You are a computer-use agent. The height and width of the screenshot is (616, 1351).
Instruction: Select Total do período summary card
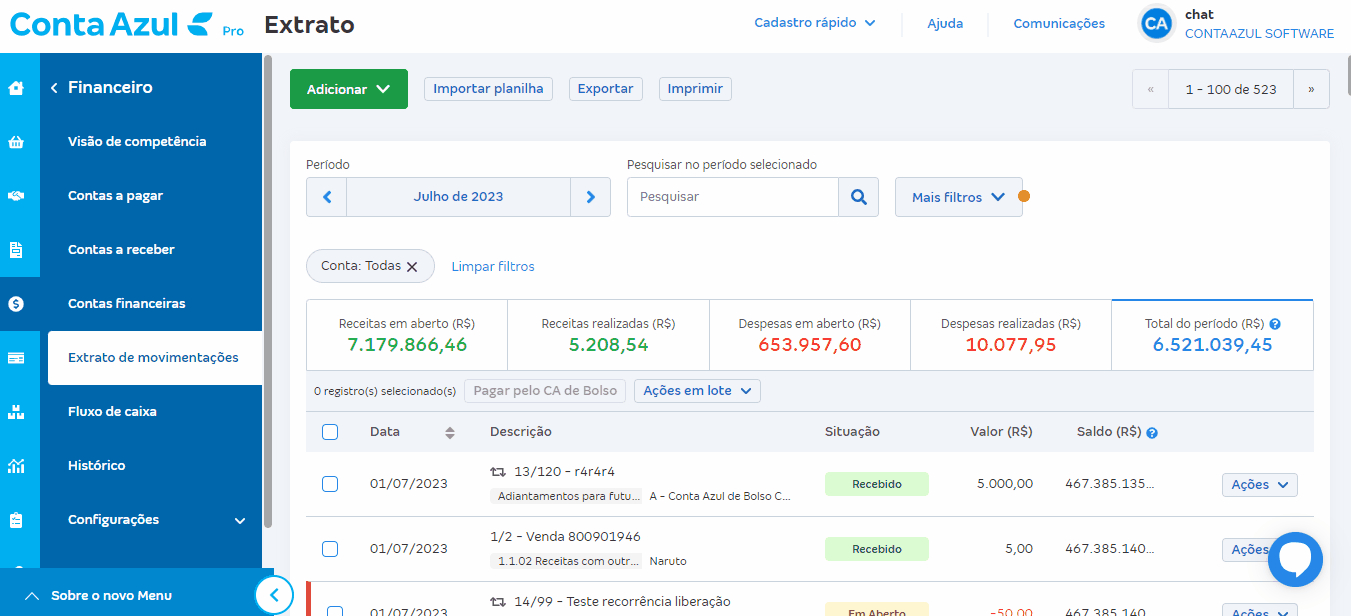1213,335
